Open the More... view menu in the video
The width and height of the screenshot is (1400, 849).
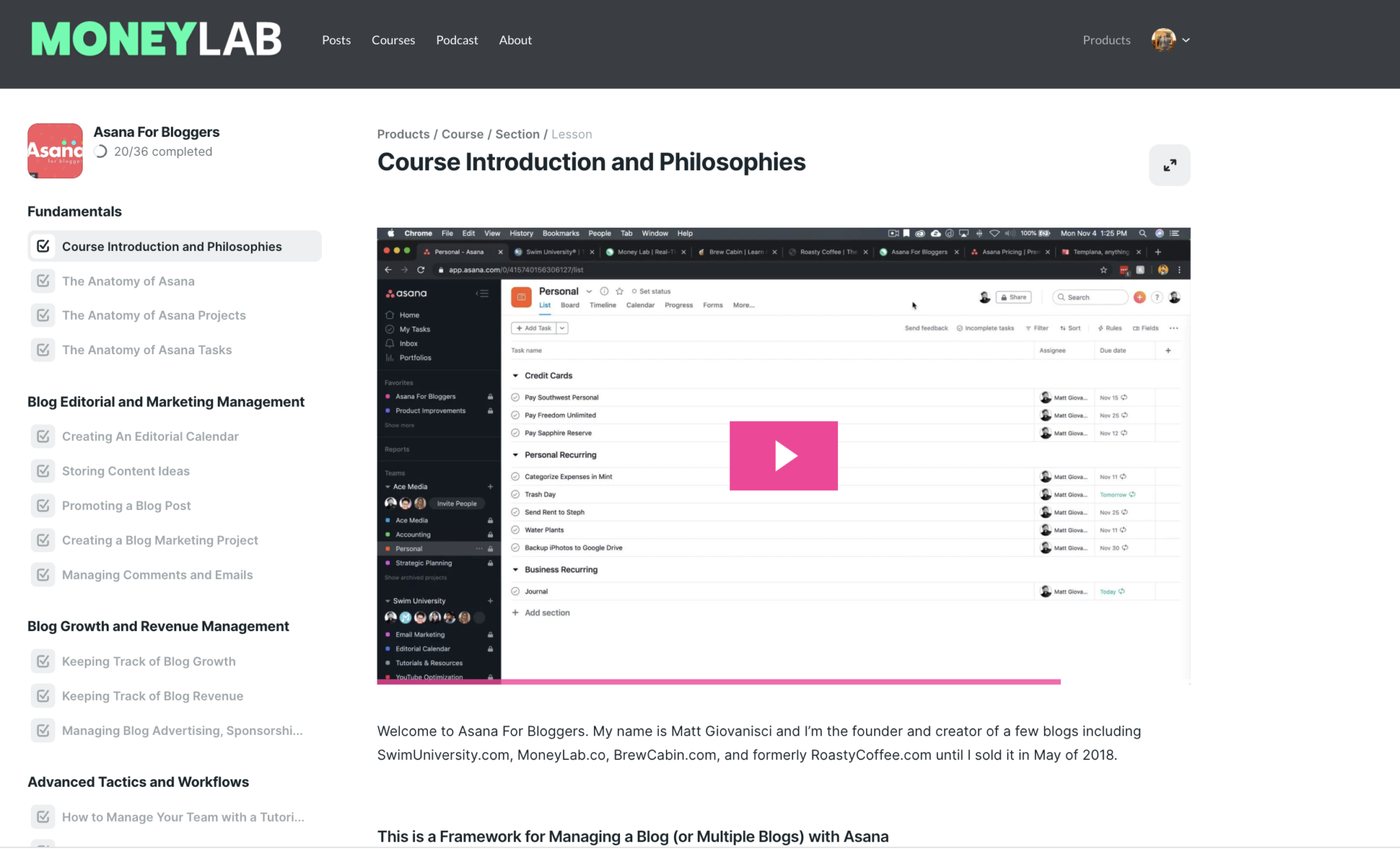coord(744,306)
